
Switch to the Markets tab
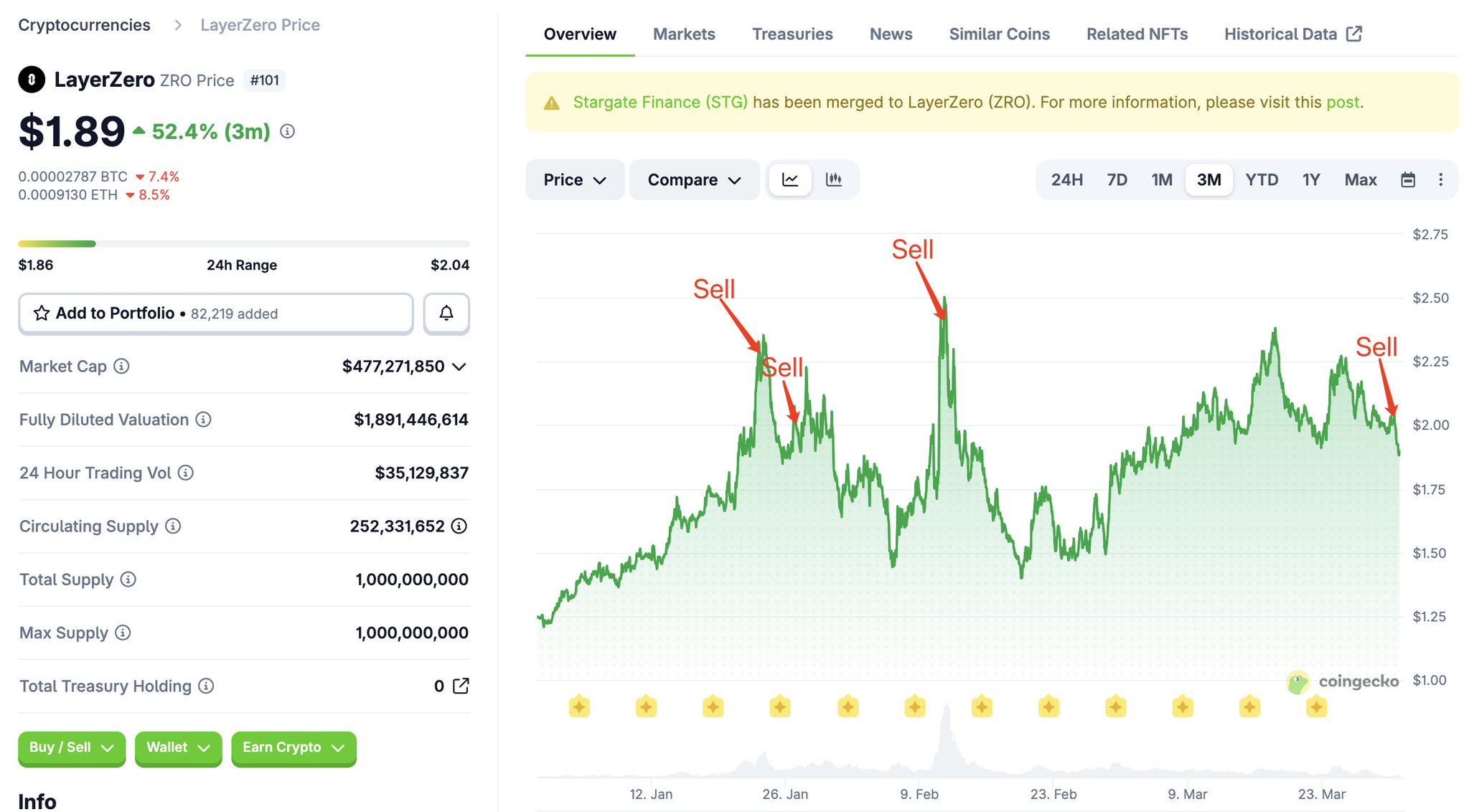(683, 34)
